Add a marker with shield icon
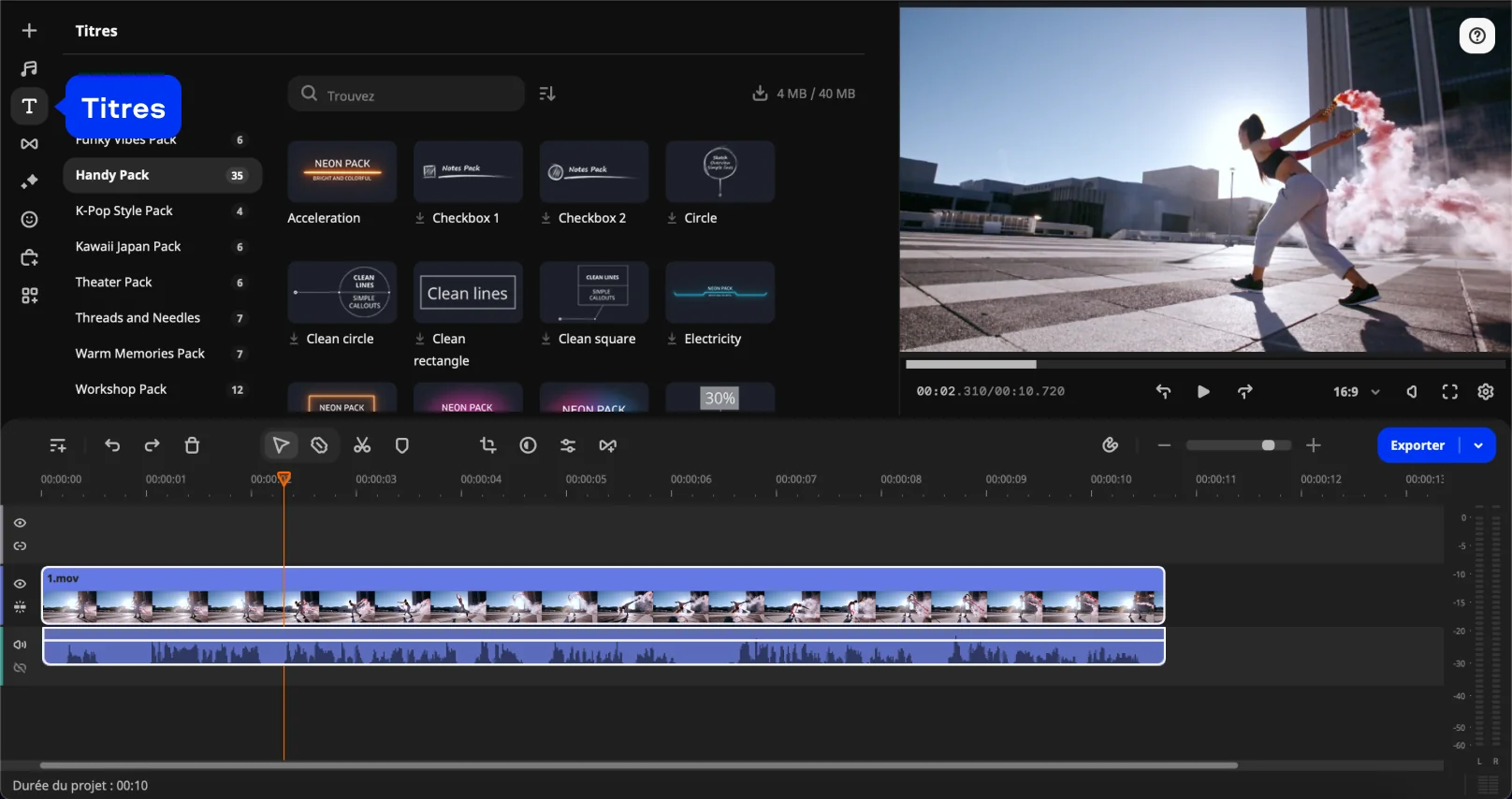 tap(401, 445)
